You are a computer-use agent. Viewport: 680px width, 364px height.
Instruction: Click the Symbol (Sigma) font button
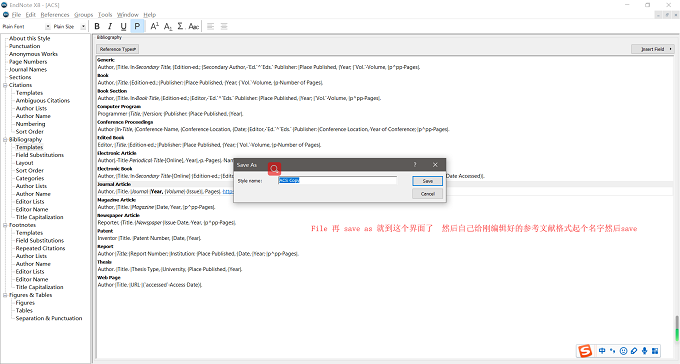[181, 26]
